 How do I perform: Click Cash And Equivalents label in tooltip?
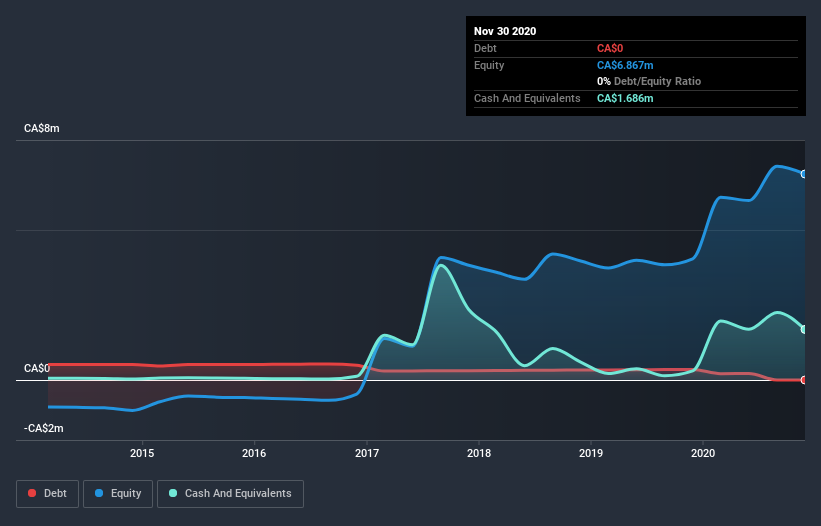(x=527, y=98)
